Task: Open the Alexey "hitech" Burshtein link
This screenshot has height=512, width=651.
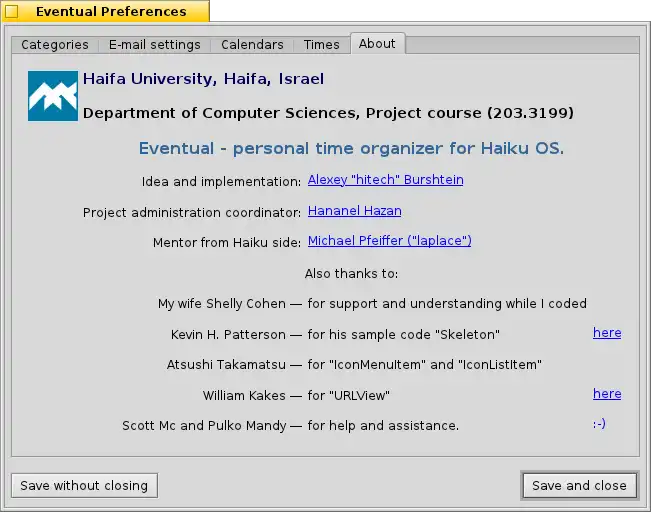Action: (x=385, y=180)
